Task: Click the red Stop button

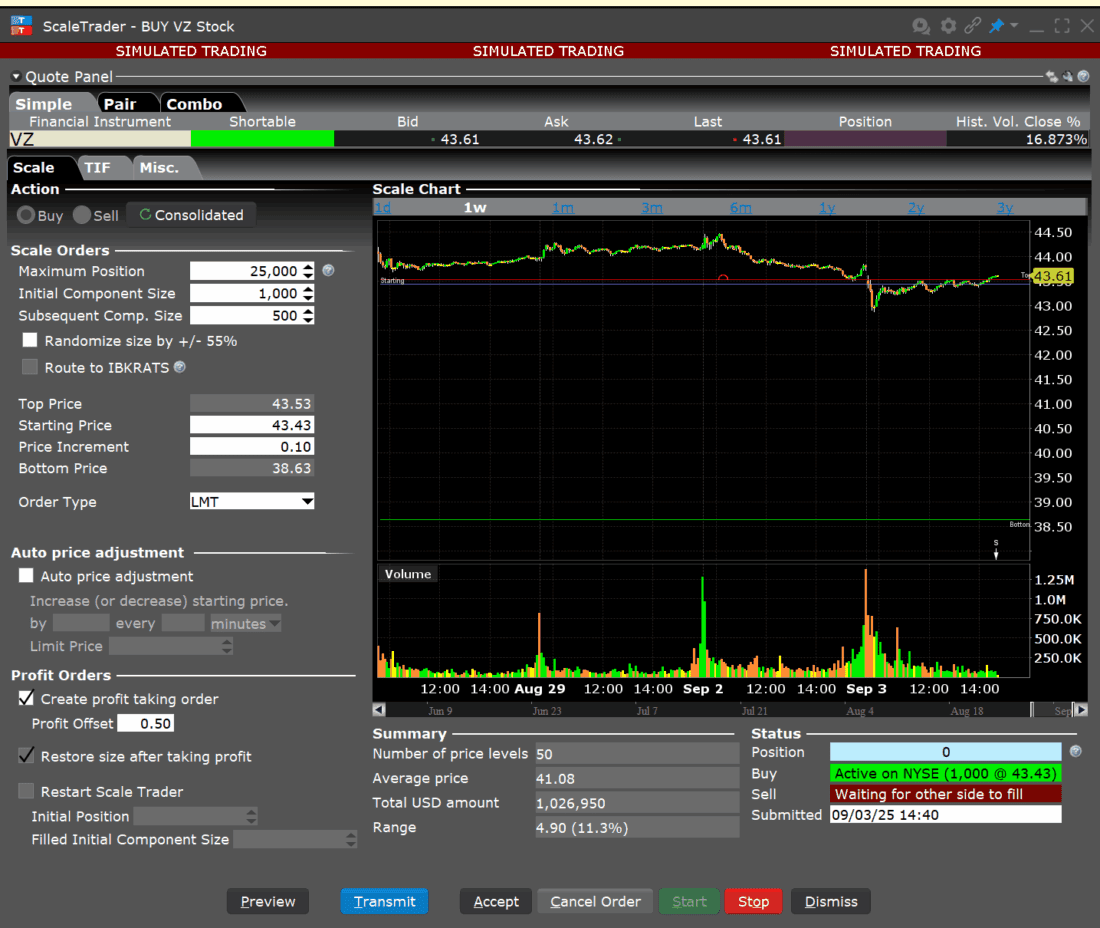Action: [753, 901]
